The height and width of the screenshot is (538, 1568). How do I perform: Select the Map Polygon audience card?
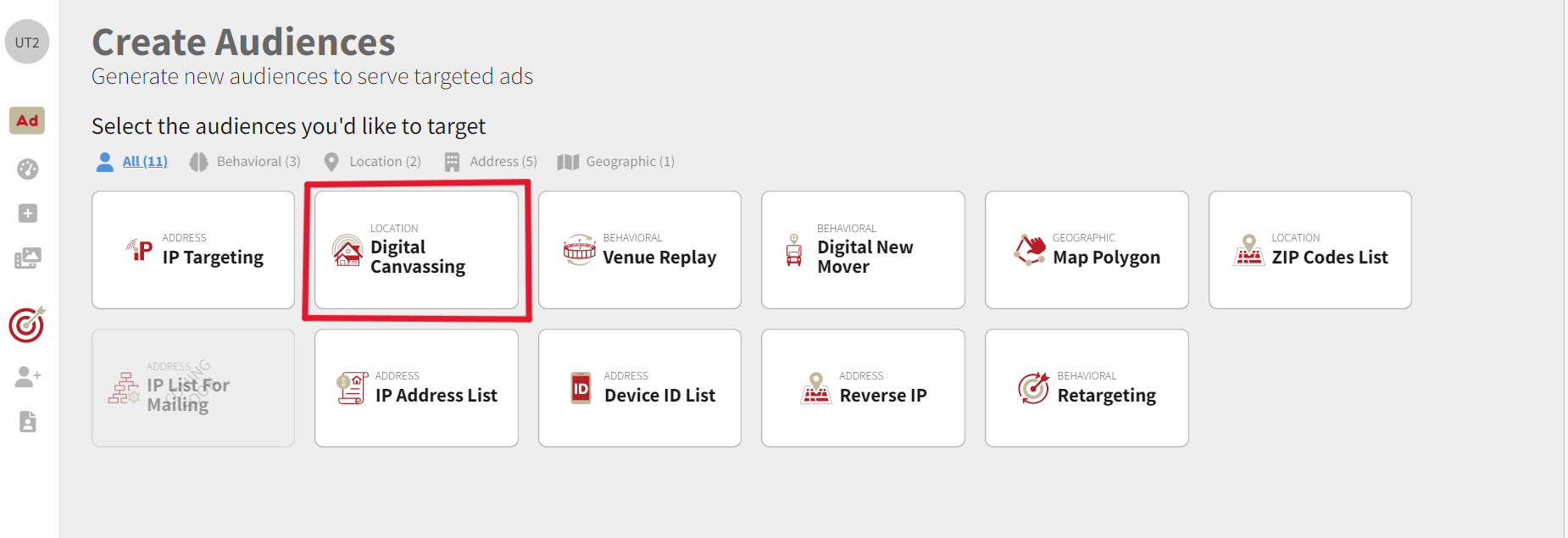1087,250
